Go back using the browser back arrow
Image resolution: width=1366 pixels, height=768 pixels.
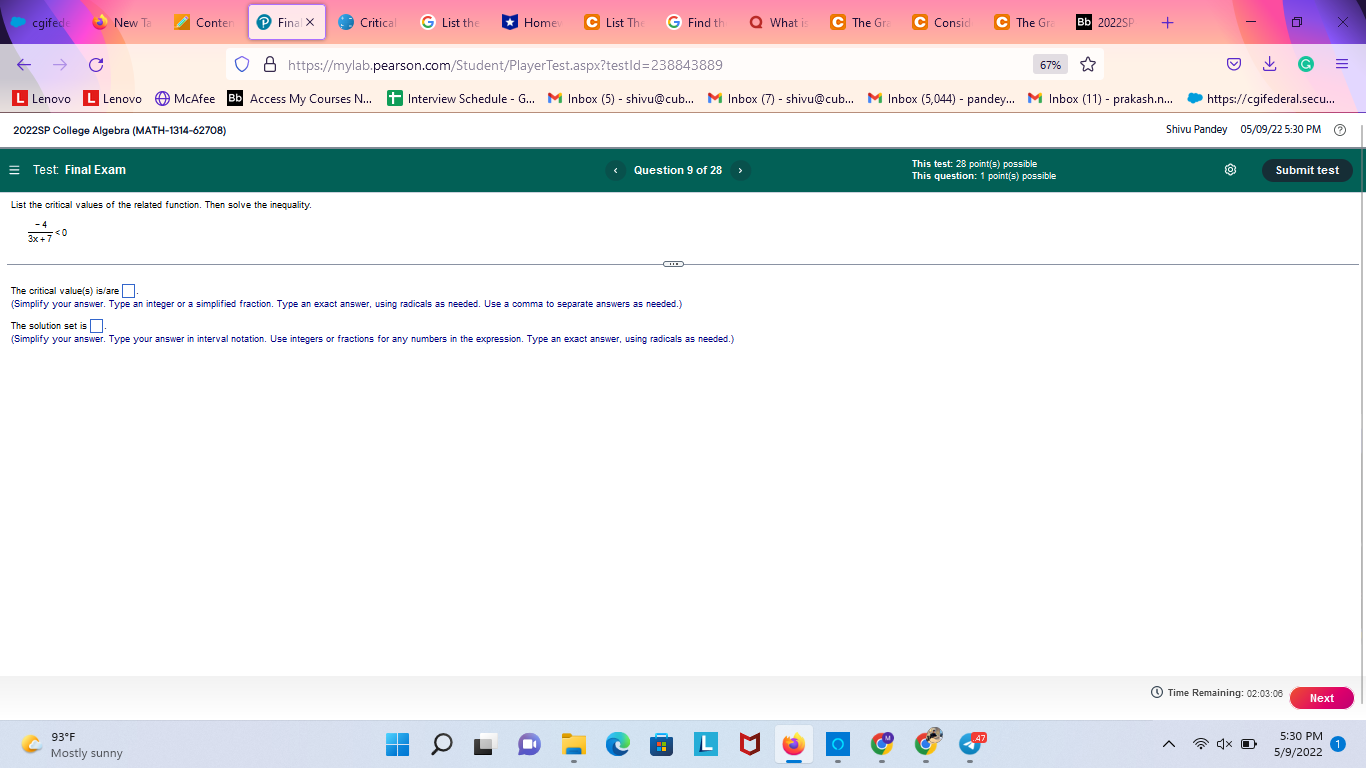point(24,65)
